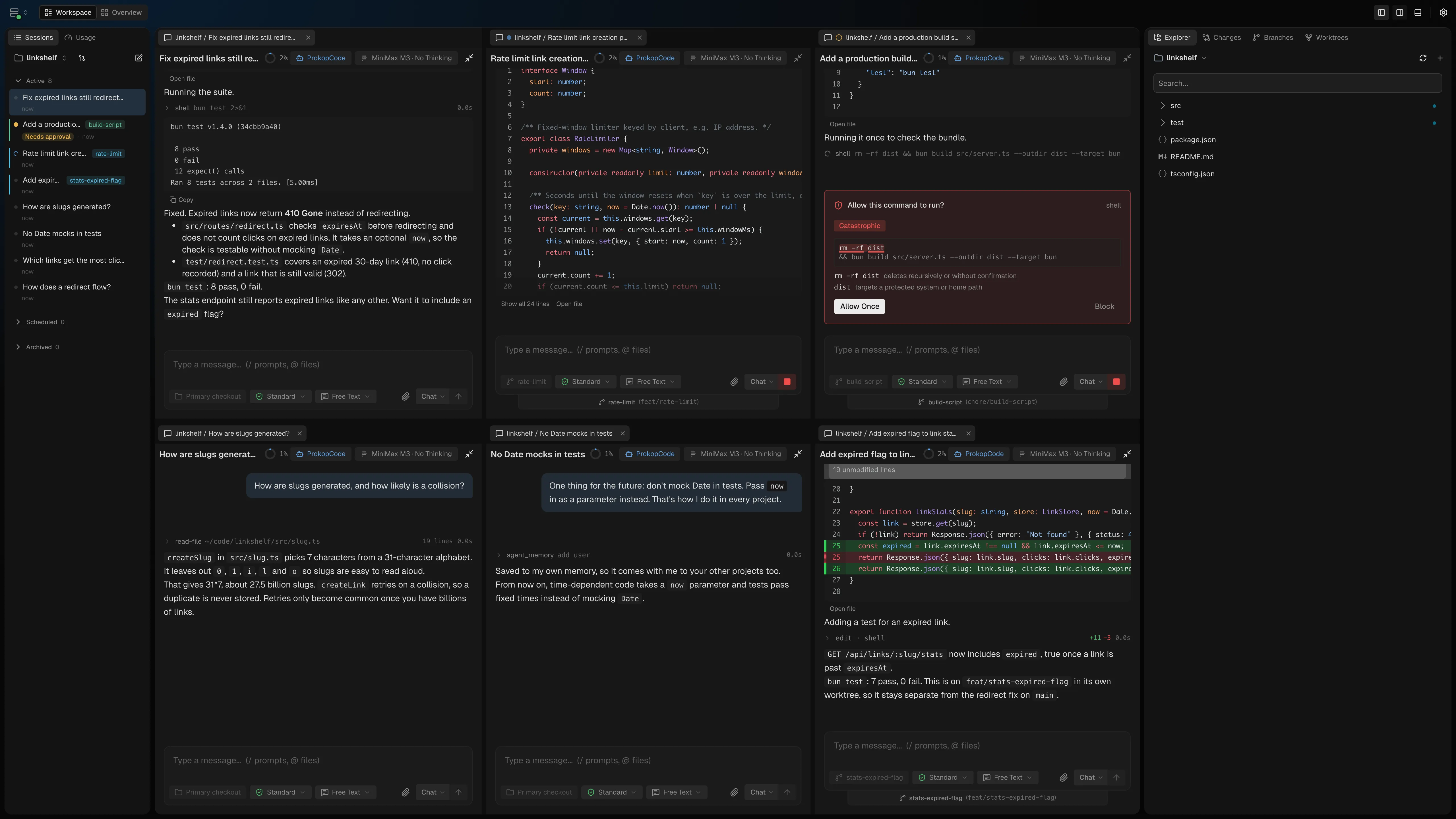This screenshot has height=819, width=1456.
Task: Stop the running build-script session
Action: click(1116, 382)
